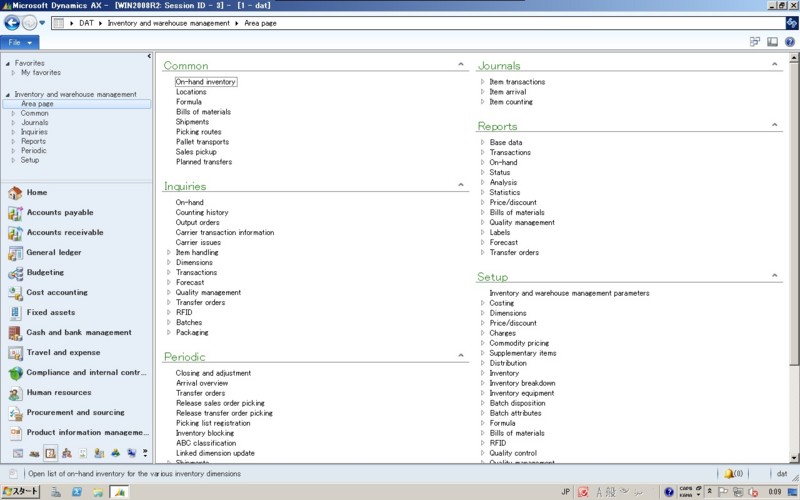Viewport: 800px width, 500px height.
Task: Open Human resources module icon
Action: [15, 393]
